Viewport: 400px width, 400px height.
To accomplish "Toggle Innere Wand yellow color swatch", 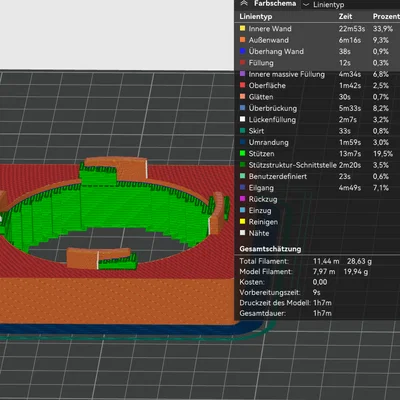I will [x=242, y=29].
